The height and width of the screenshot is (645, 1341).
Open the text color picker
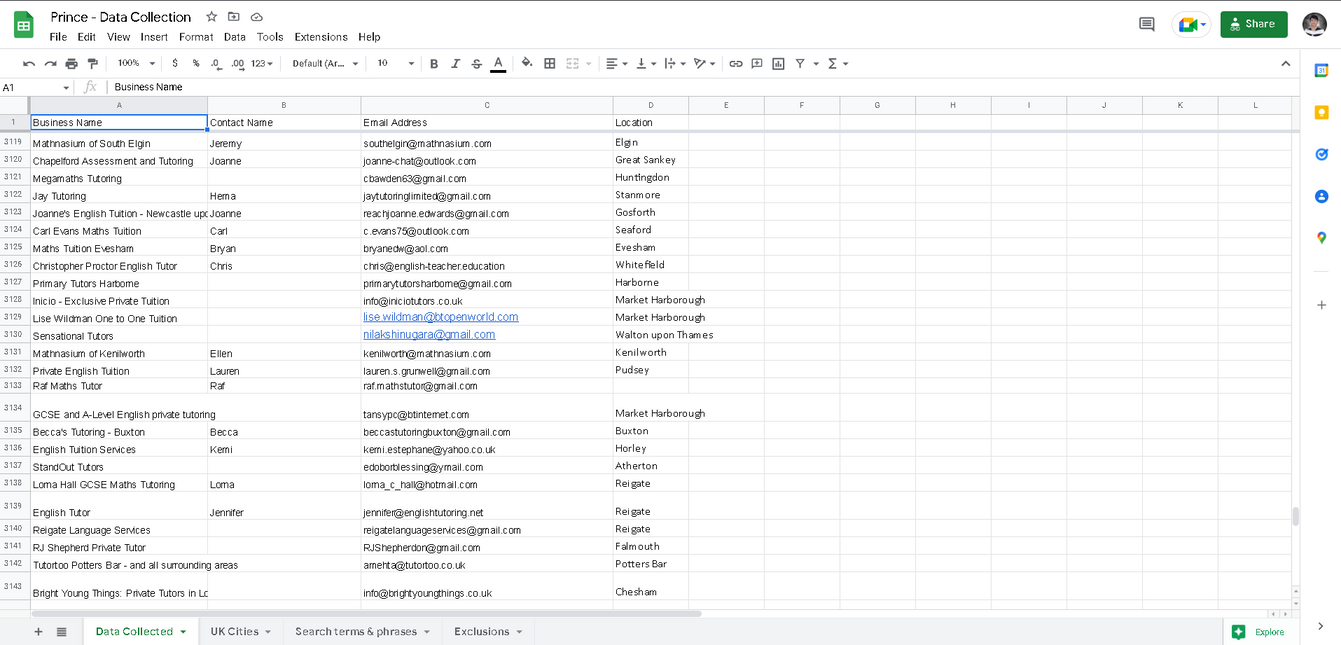[498, 63]
